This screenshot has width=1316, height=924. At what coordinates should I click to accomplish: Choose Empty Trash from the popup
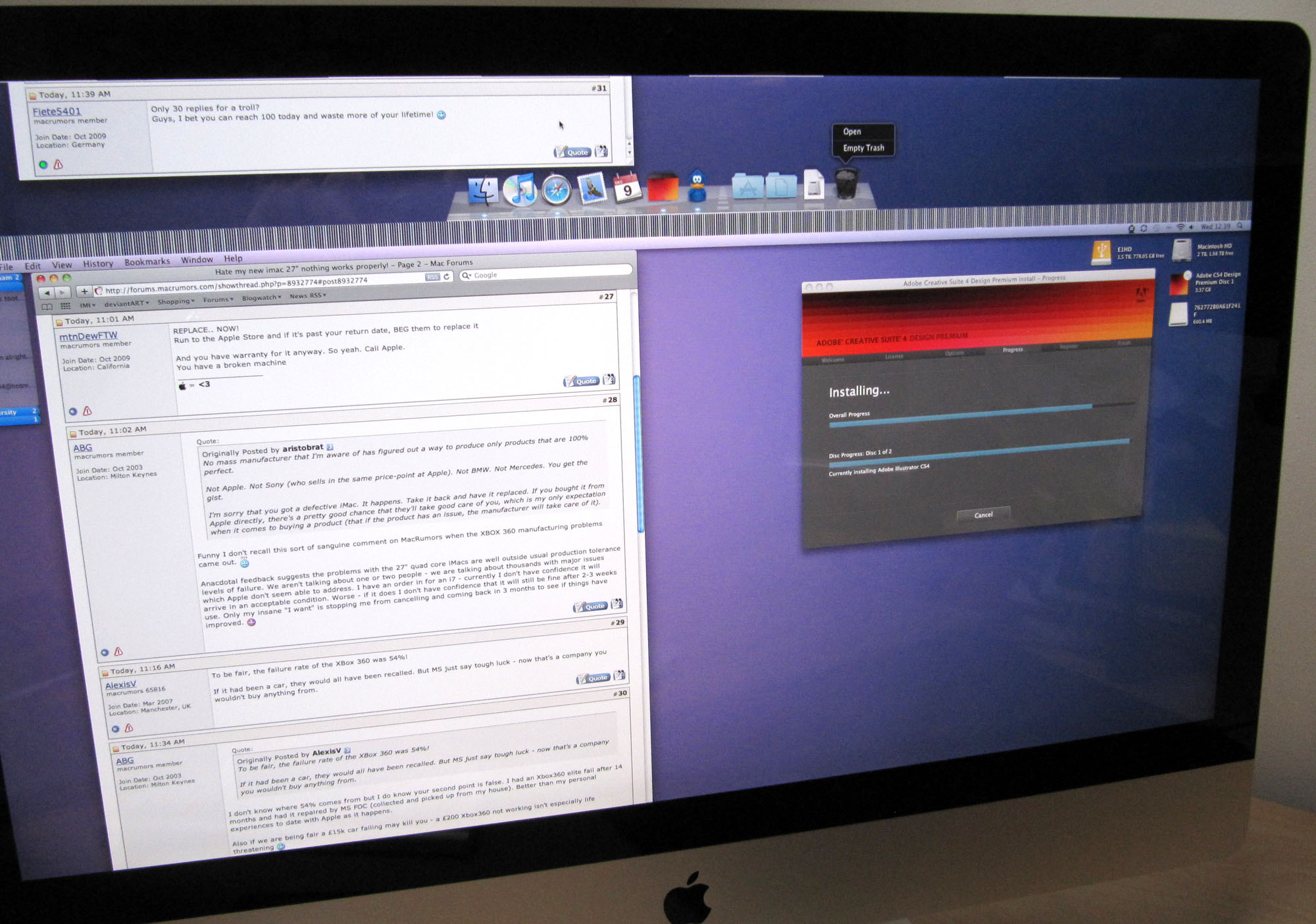pyautogui.click(x=863, y=148)
